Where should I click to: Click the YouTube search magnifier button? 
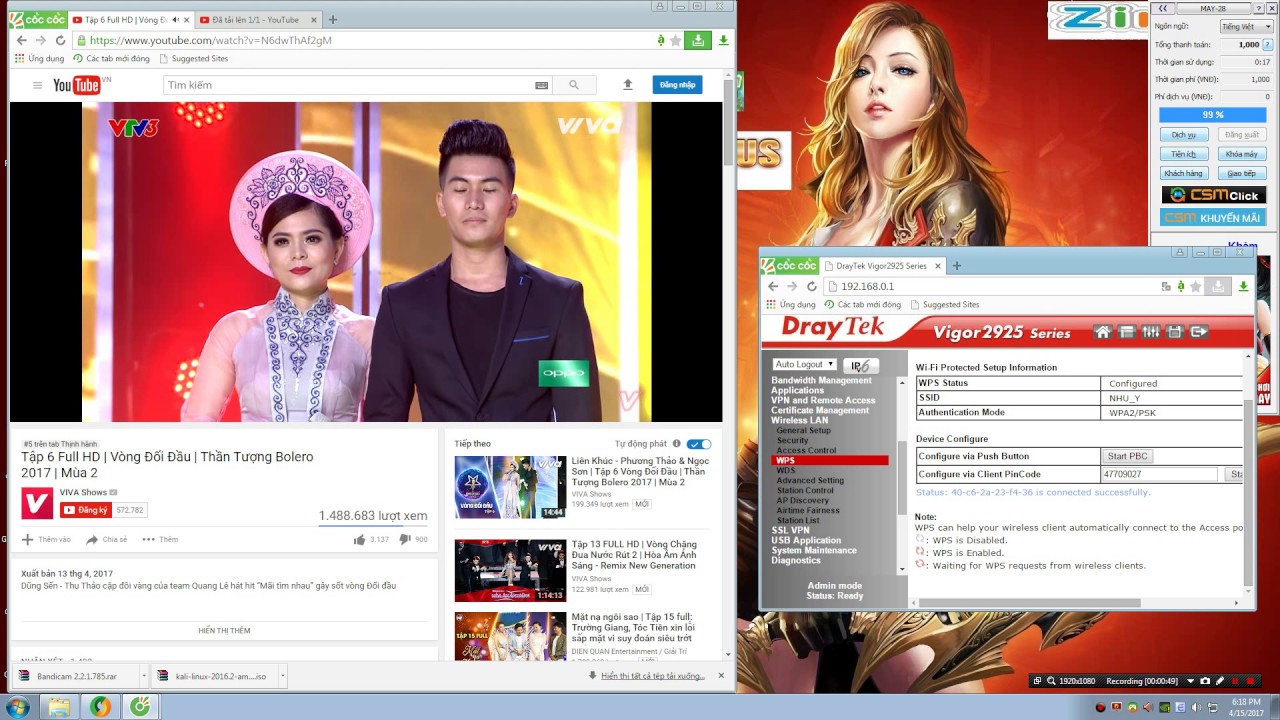[x=574, y=85]
